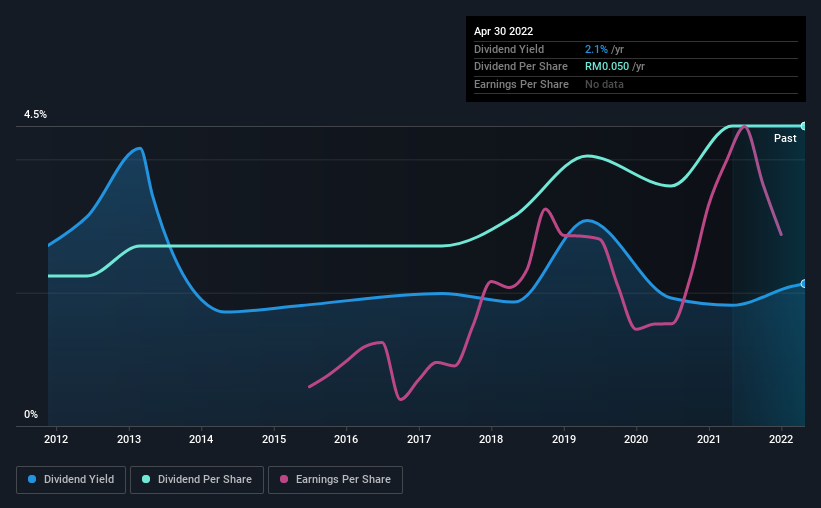Screen dimensions: 821x508
Task: Select the 2022 x-axis label
Action: click(781, 439)
